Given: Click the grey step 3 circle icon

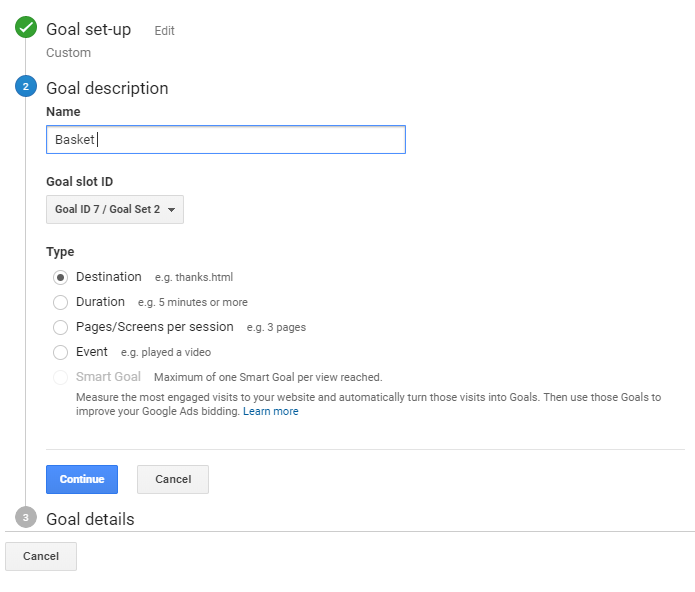Looking at the screenshot, I should click(26, 517).
